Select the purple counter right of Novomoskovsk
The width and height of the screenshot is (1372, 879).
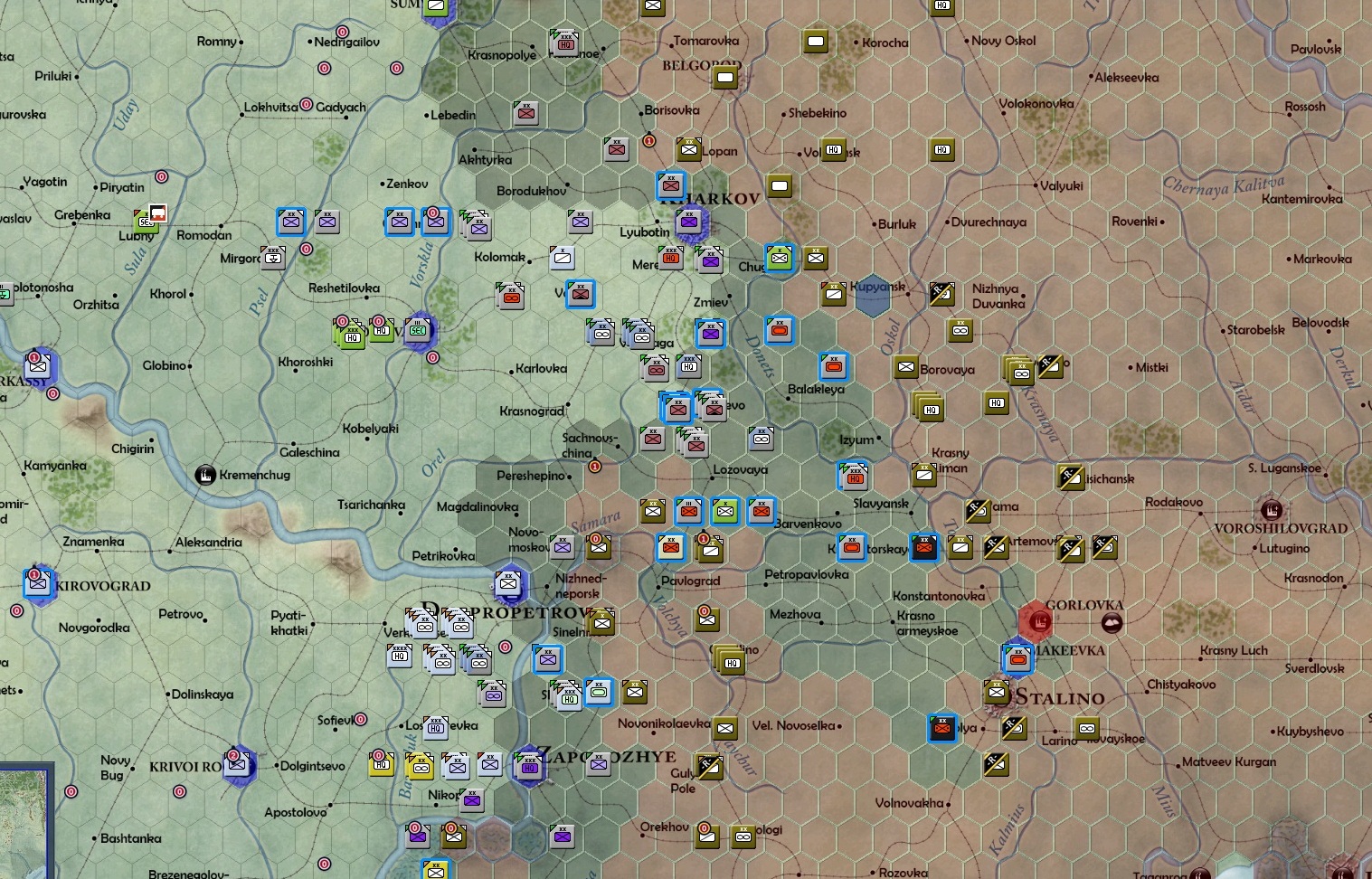point(563,547)
